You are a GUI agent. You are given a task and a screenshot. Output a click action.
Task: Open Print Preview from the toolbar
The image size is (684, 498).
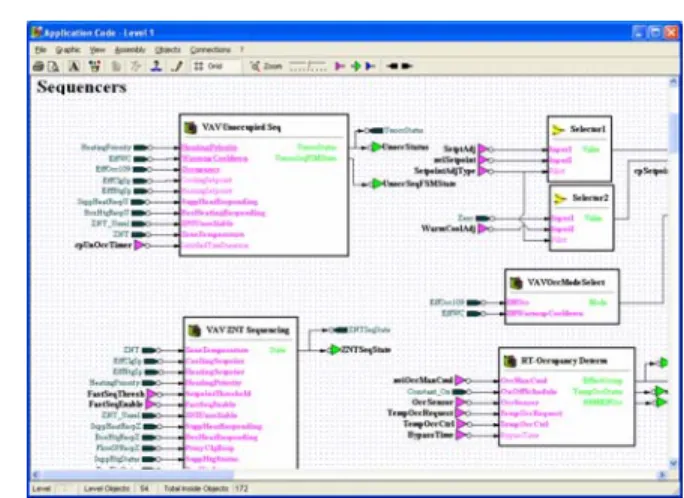54,66
